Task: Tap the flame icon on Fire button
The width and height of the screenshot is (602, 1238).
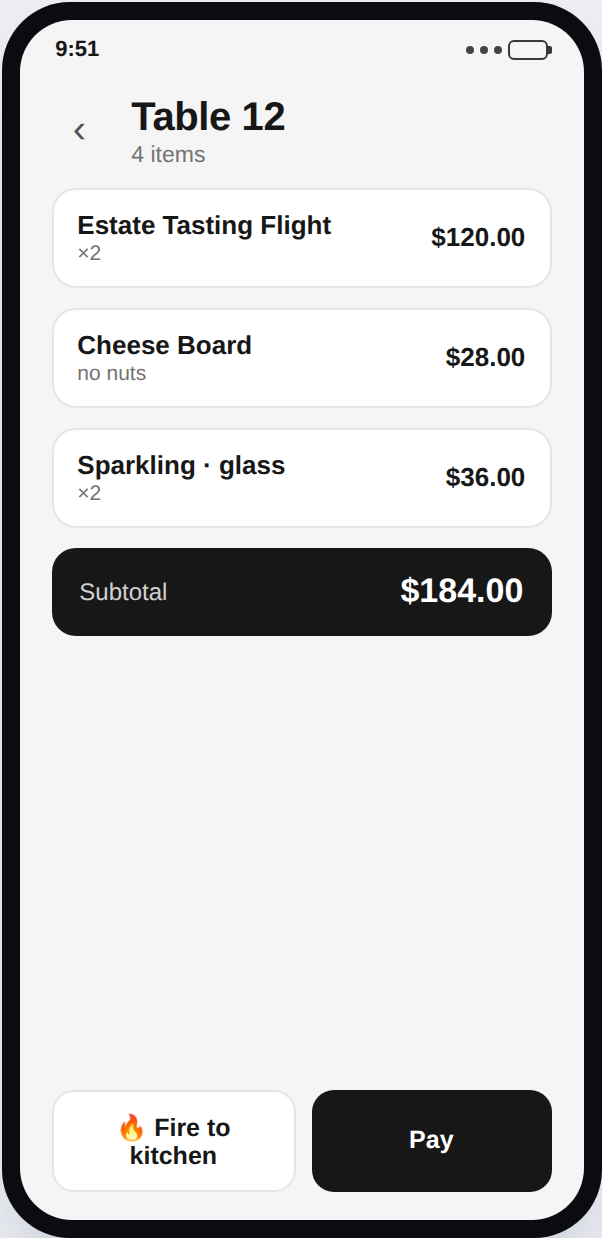Action: 132,1128
